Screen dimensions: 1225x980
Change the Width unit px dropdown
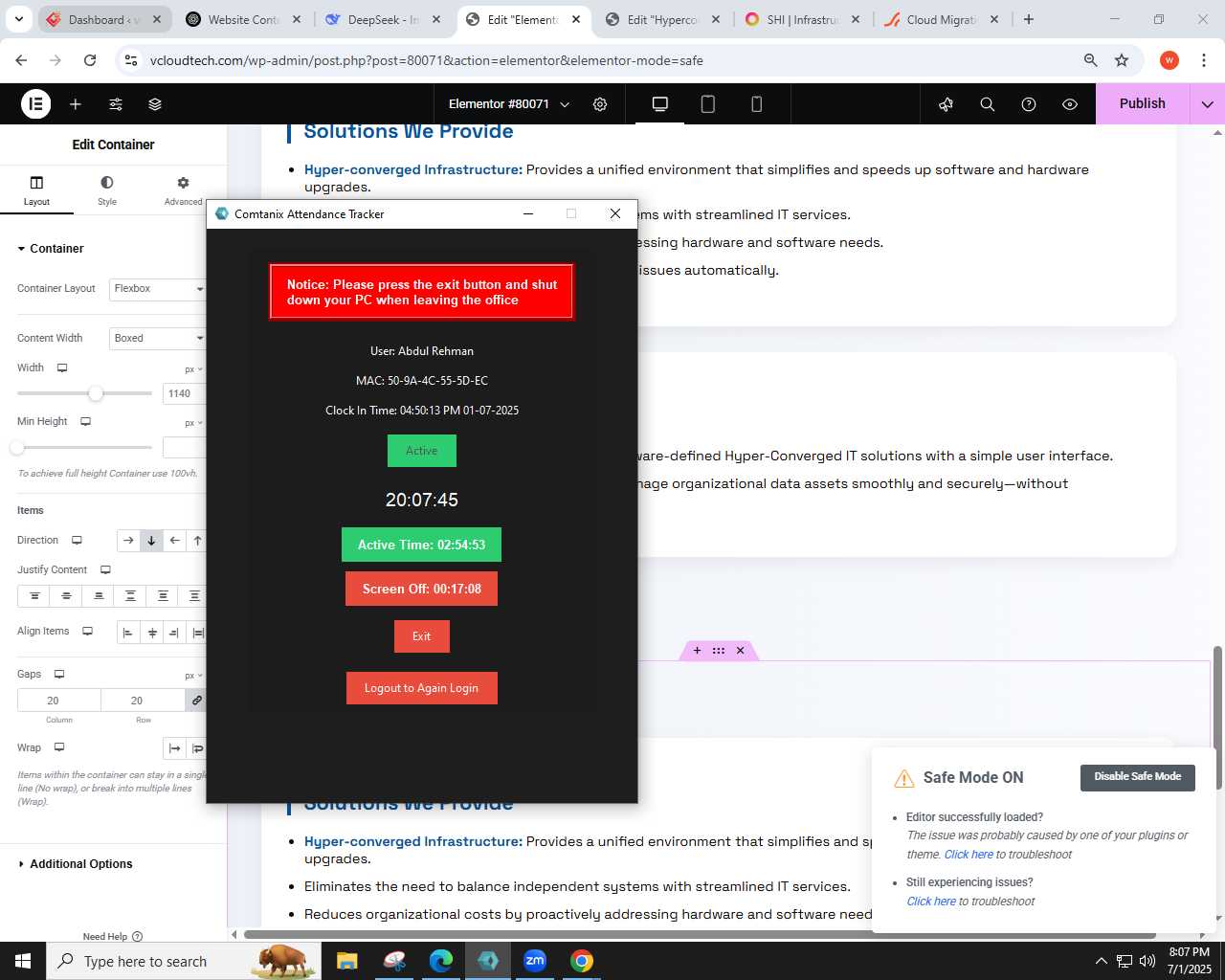[x=193, y=369]
